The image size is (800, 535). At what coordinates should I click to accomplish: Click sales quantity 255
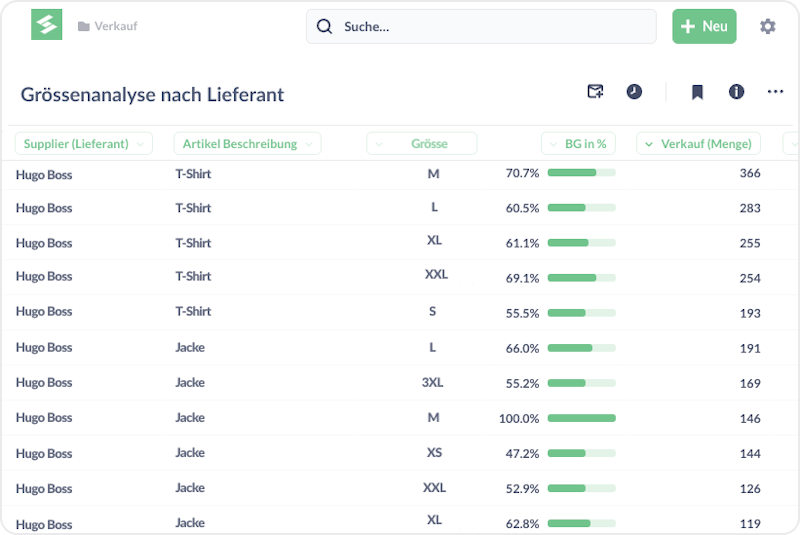coord(750,243)
